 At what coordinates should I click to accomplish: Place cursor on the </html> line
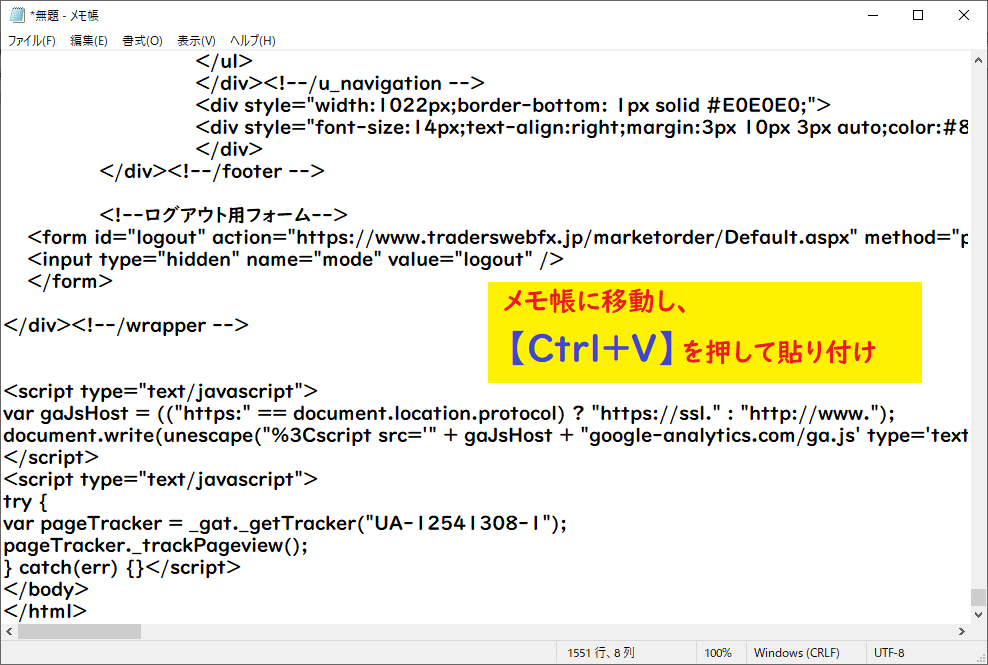(45, 611)
